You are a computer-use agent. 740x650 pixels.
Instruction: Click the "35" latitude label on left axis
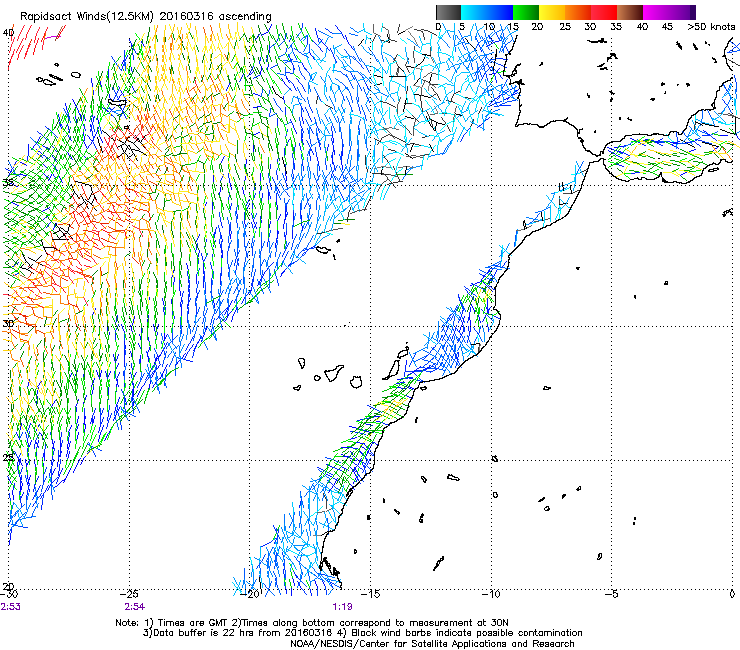coord(8,183)
